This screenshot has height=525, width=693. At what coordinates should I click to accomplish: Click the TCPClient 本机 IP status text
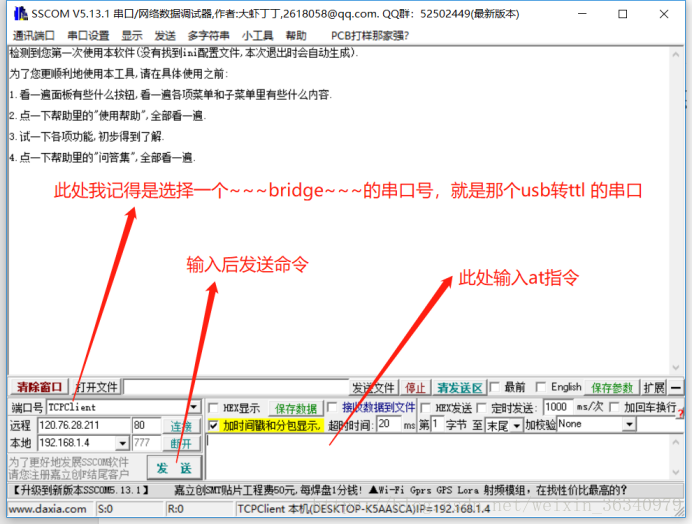pyautogui.click(x=364, y=509)
